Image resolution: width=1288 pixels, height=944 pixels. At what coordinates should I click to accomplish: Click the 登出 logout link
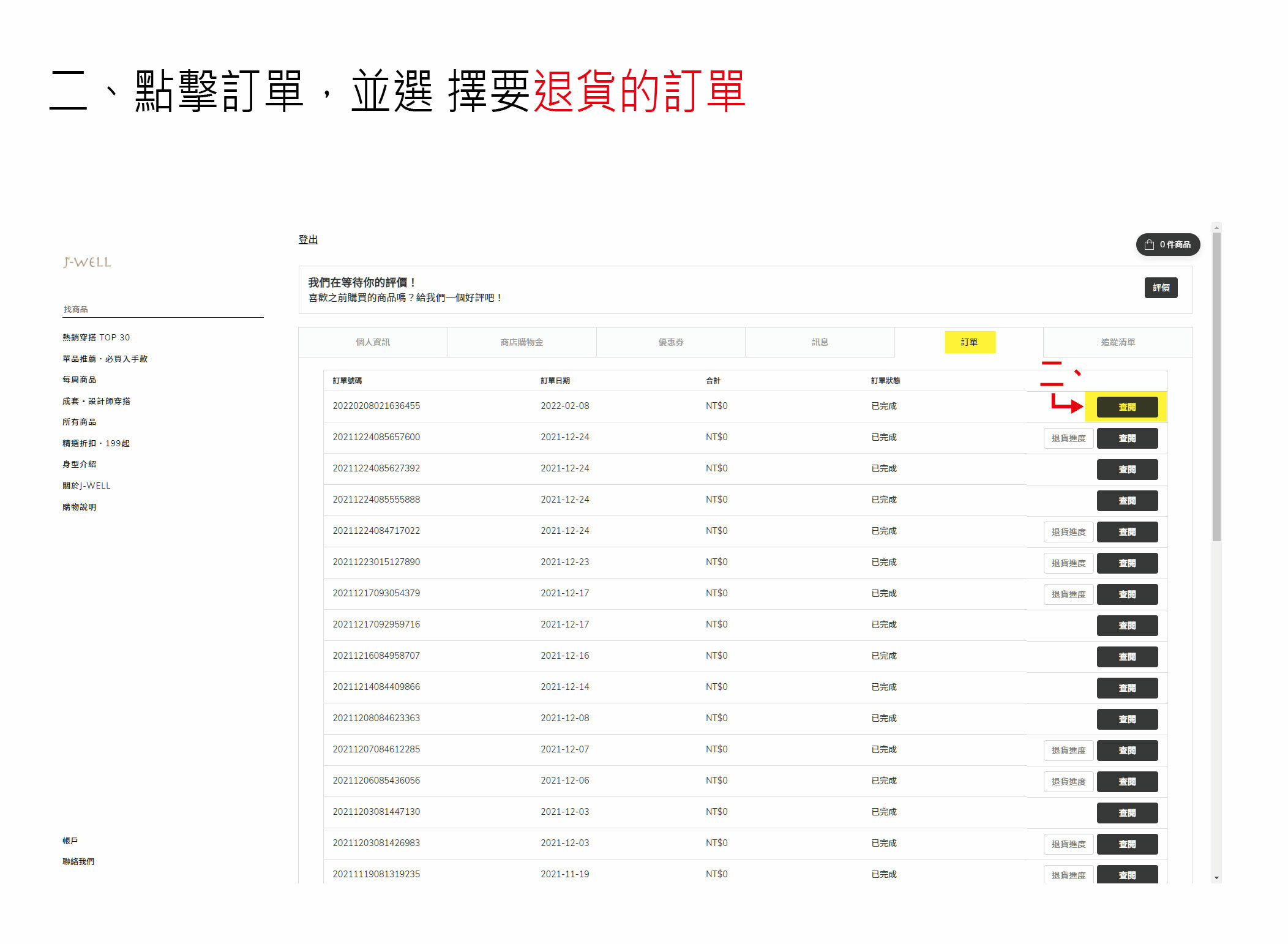pos(308,239)
